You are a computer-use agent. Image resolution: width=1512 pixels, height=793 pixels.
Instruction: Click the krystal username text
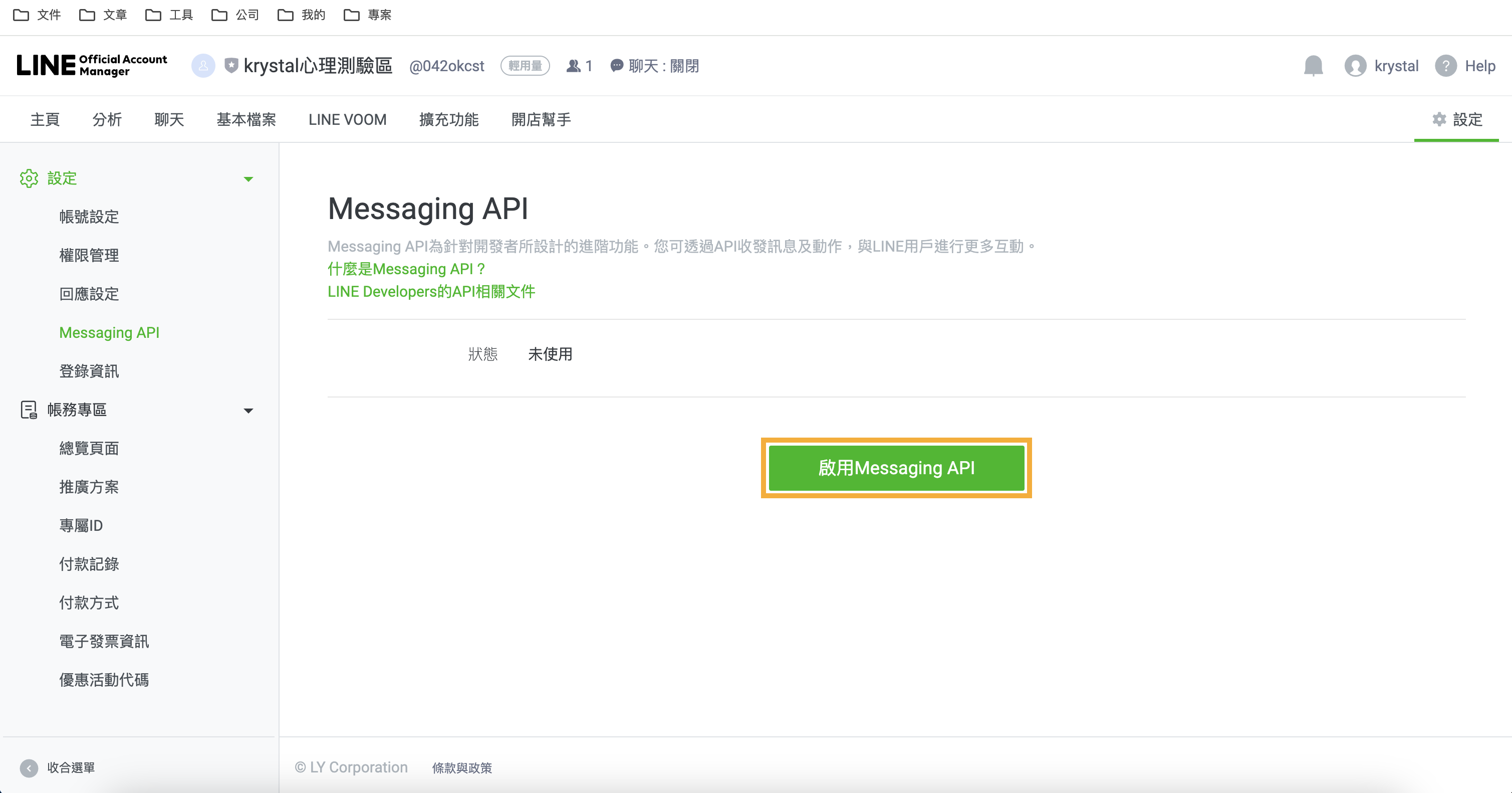[x=1396, y=66]
